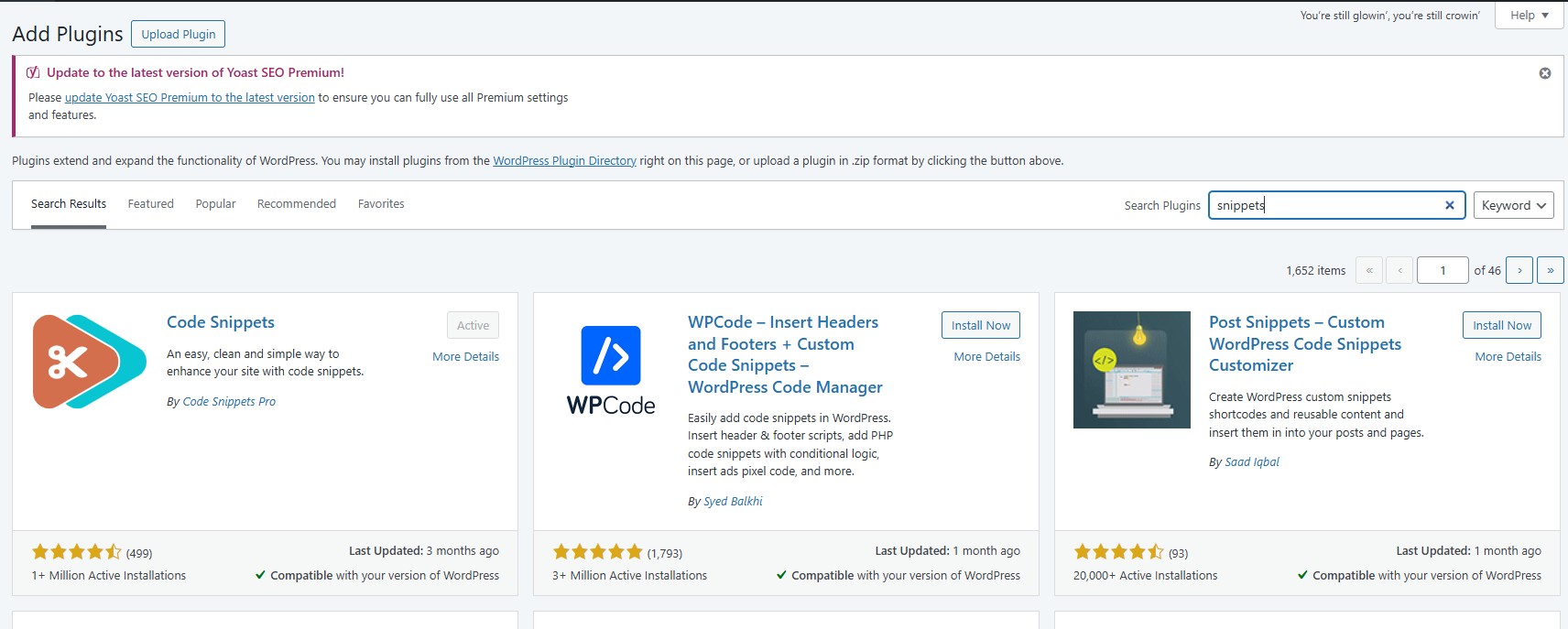
Task: Install the WPCode plugin now
Action: tap(981, 325)
